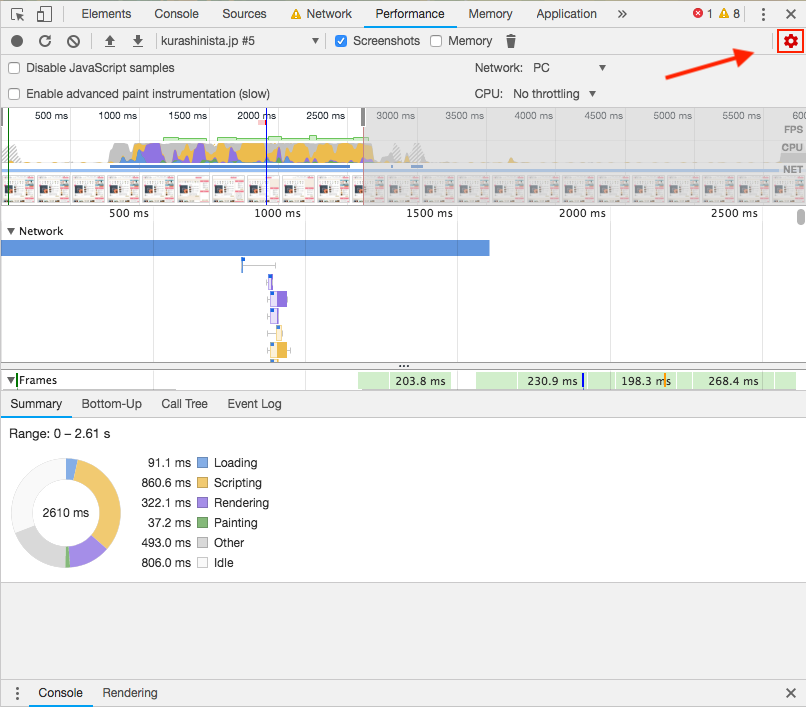806x707 pixels.
Task: Open the Event Log tab
Action: [254, 404]
